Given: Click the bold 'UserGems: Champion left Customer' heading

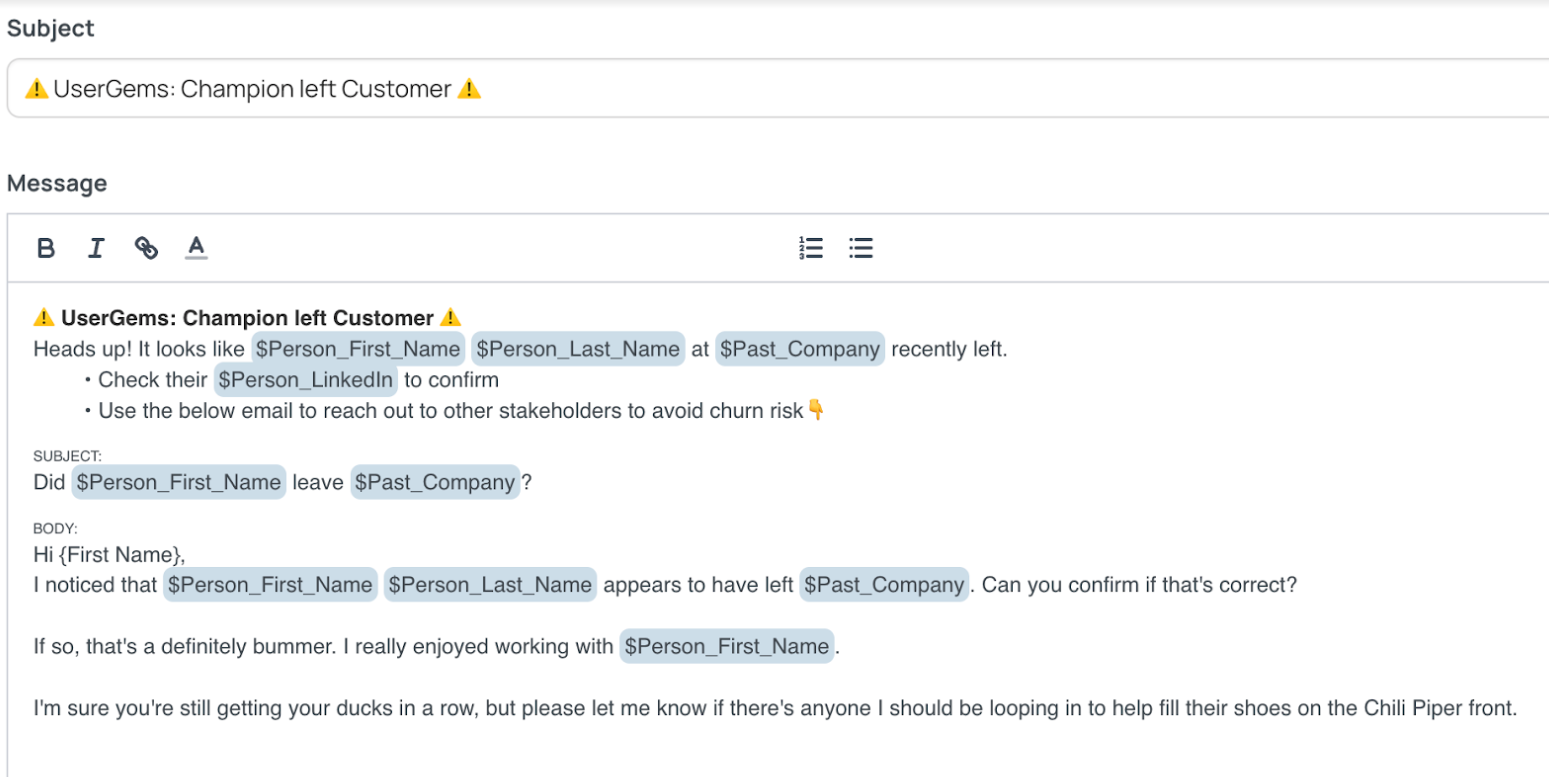Looking at the screenshot, I should tap(248, 318).
